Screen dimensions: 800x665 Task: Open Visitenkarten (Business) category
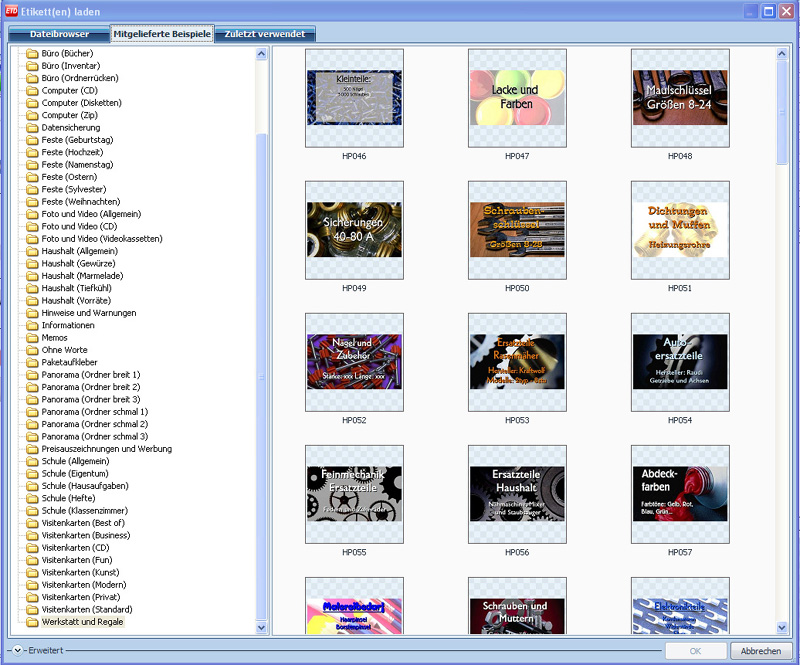(85, 535)
